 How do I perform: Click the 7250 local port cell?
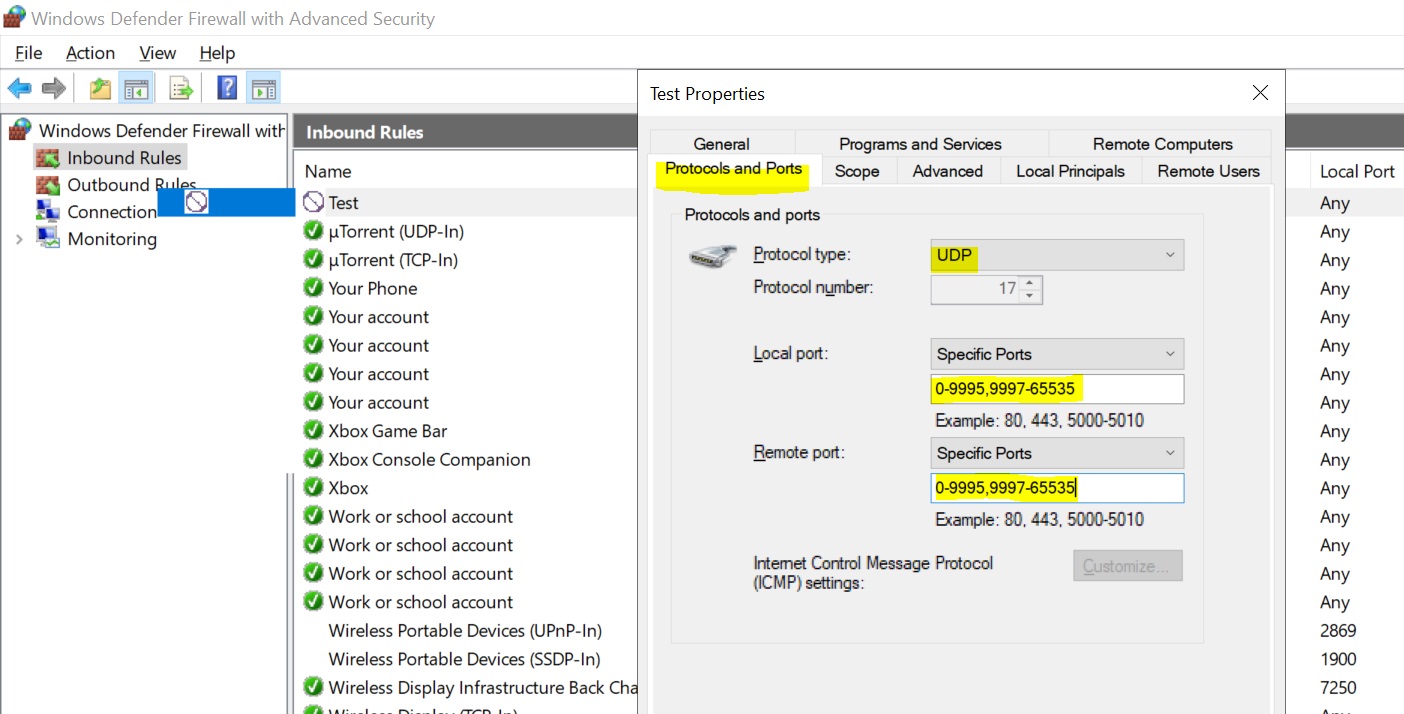[1338, 687]
